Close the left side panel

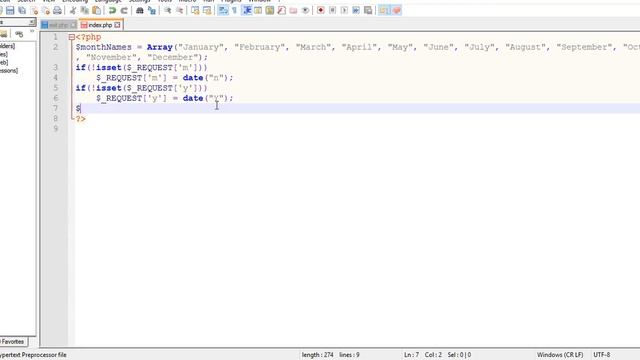(31, 22)
